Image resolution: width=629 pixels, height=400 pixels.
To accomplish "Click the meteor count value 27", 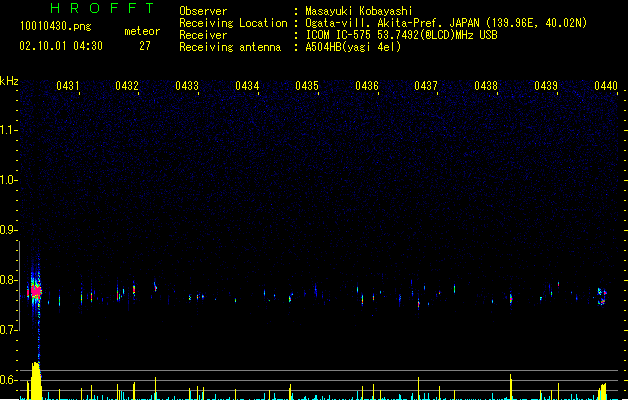I will [x=145, y=46].
